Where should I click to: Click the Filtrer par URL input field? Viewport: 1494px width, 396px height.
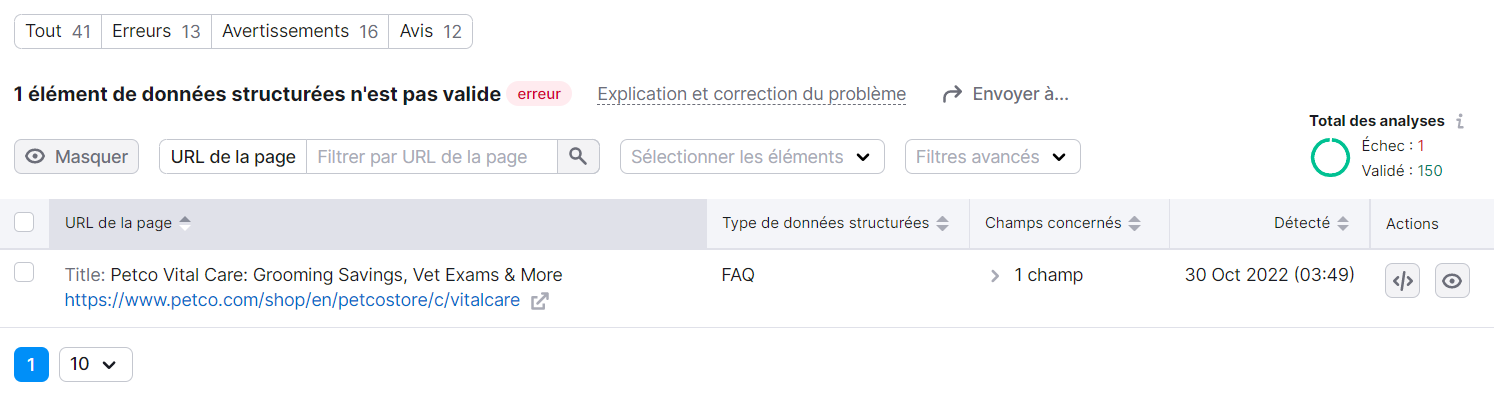coord(431,157)
